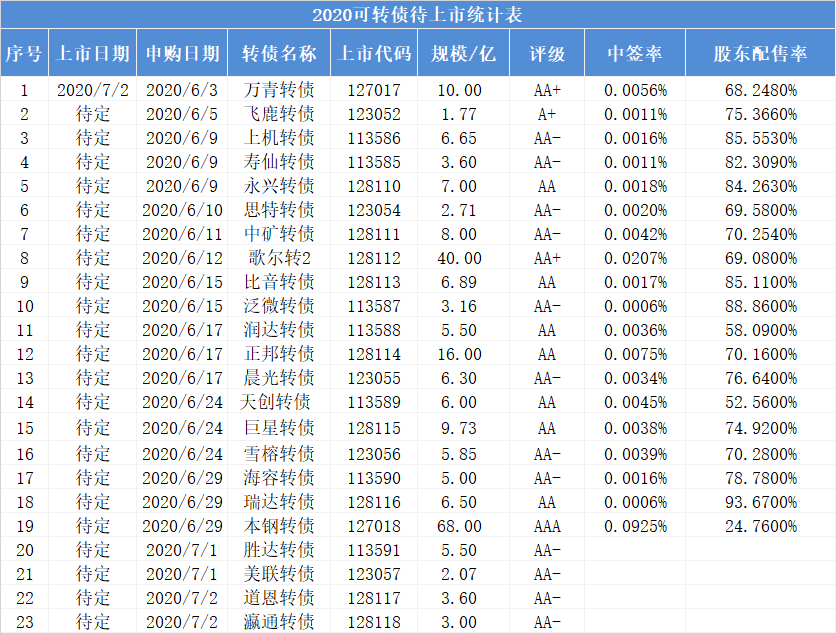Viewport: 836px width, 633px height.
Task: Click the placement rate 58.0900%
Action: pos(761,330)
